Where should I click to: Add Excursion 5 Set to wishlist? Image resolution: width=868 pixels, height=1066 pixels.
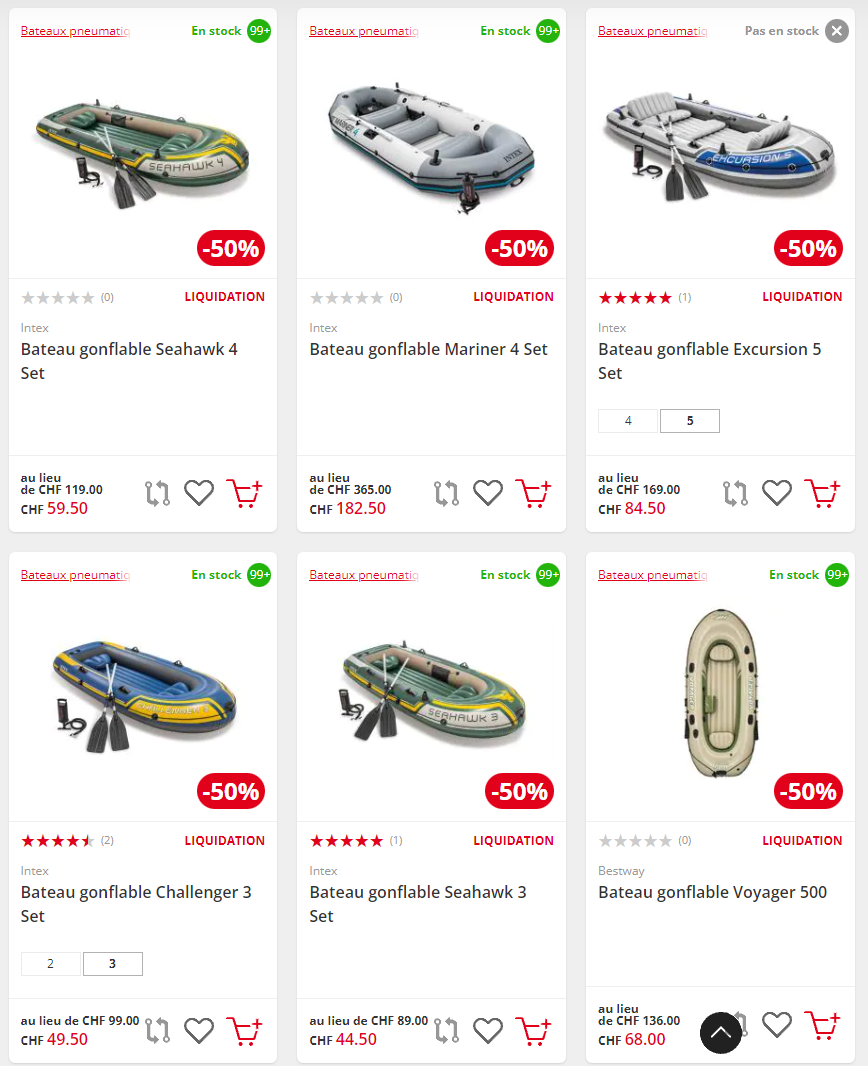pyautogui.click(x=777, y=493)
